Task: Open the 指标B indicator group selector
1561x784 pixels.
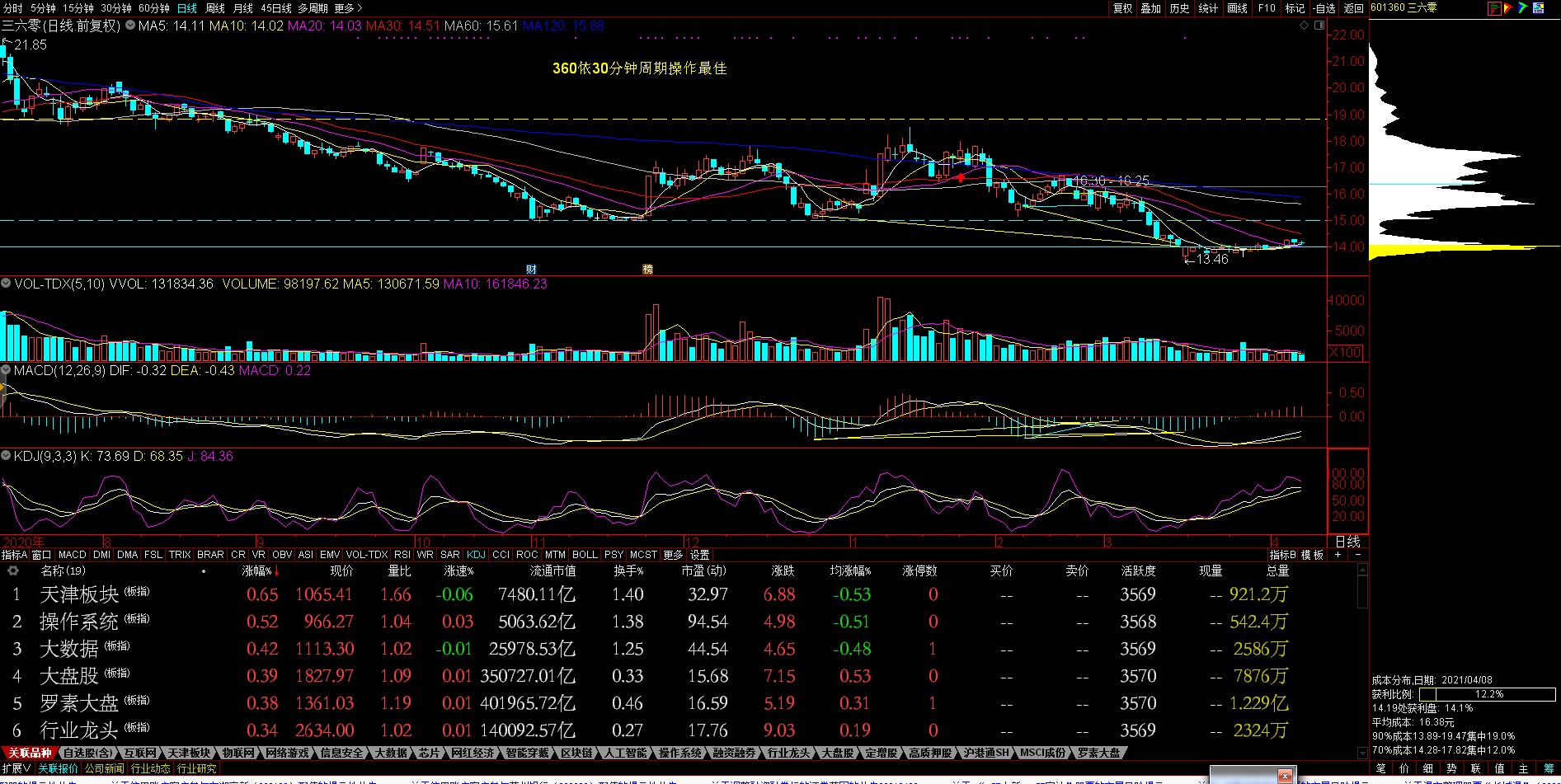Action: pos(1282,555)
